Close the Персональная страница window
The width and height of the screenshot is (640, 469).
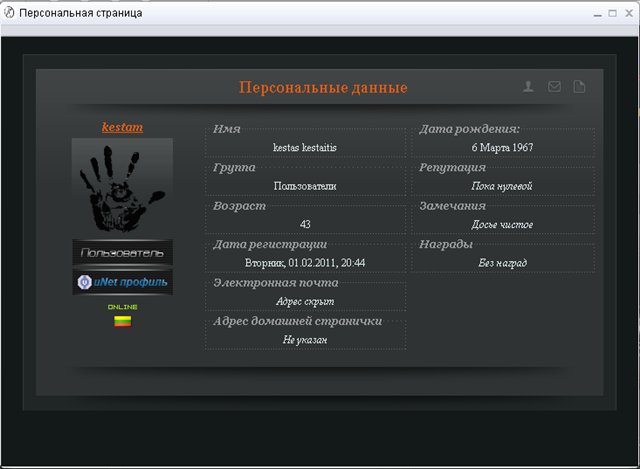click(629, 13)
